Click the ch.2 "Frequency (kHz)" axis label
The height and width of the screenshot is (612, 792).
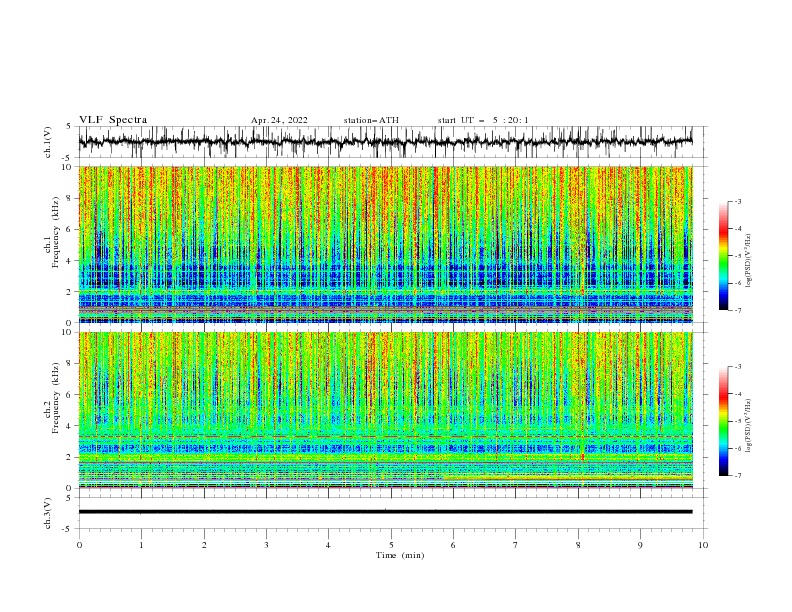tap(56, 398)
